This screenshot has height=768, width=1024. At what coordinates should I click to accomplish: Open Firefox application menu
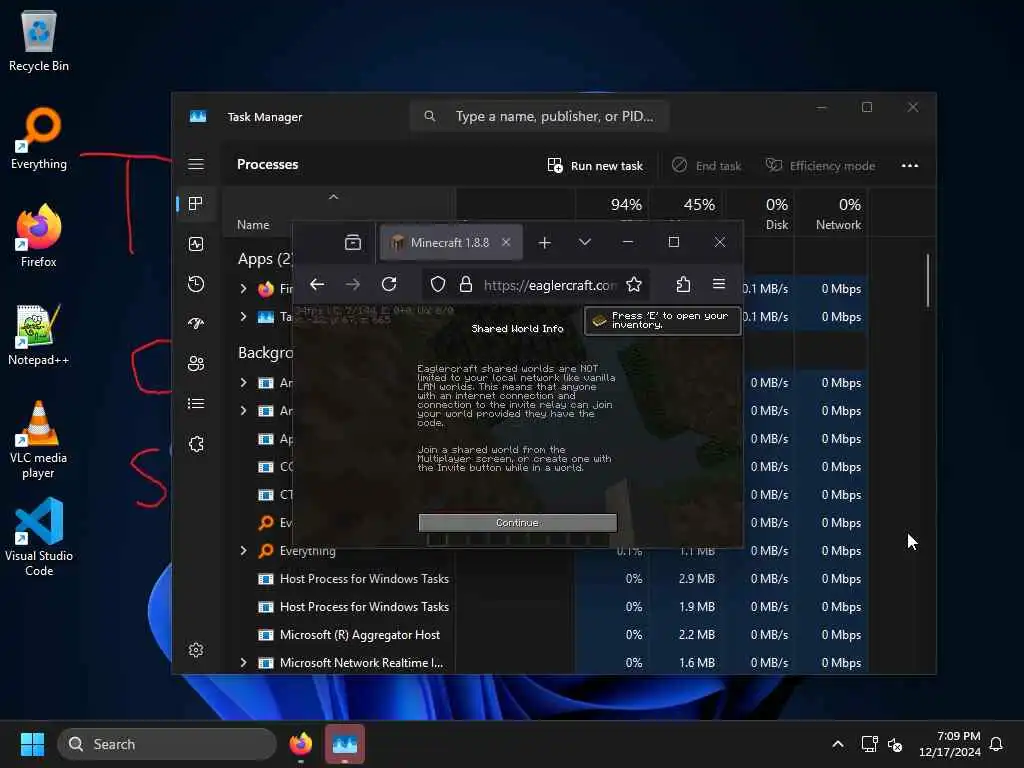tap(719, 284)
